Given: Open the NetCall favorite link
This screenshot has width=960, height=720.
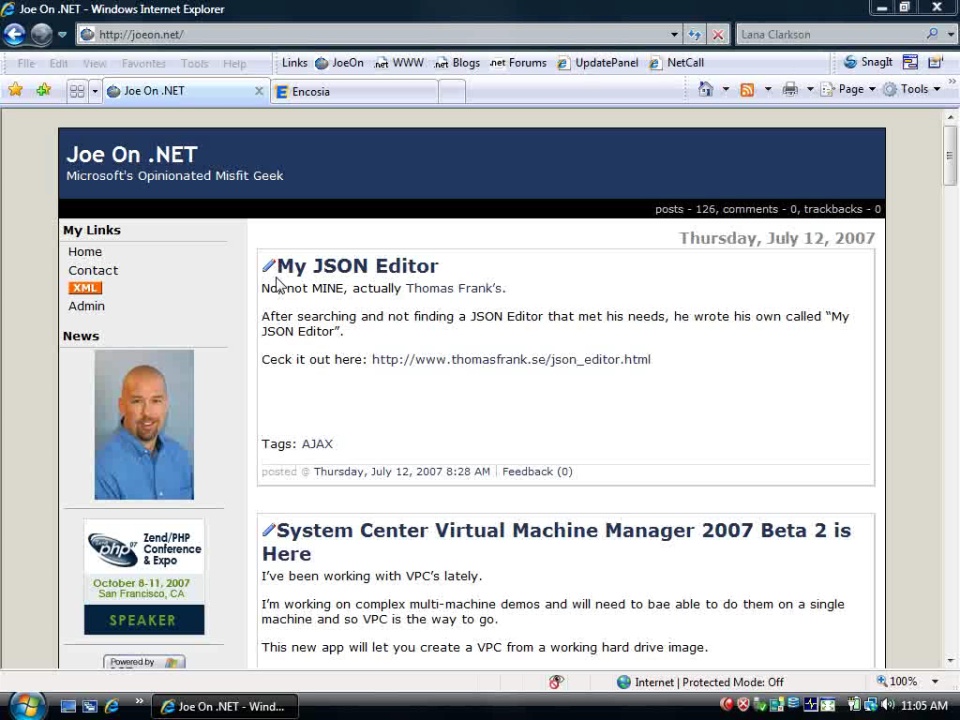Looking at the screenshot, I should (677, 62).
